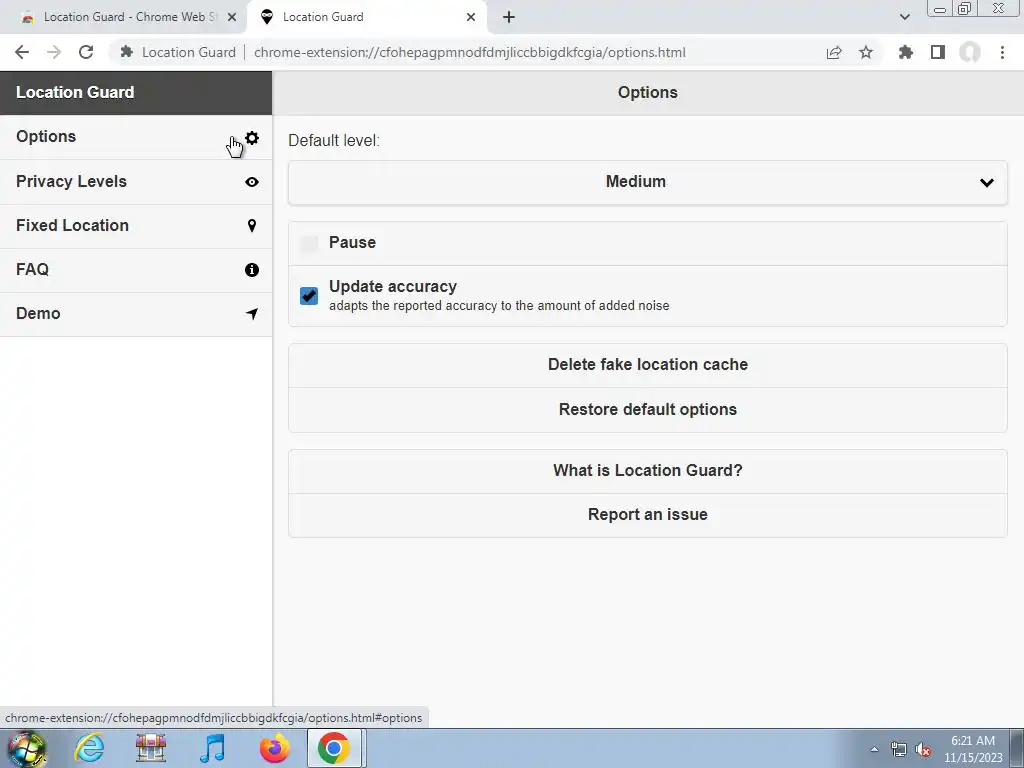Uncheck the Update accuracy checkbox
Image resolution: width=1024 pixels, height=768 pixels.
coord(309,296)
